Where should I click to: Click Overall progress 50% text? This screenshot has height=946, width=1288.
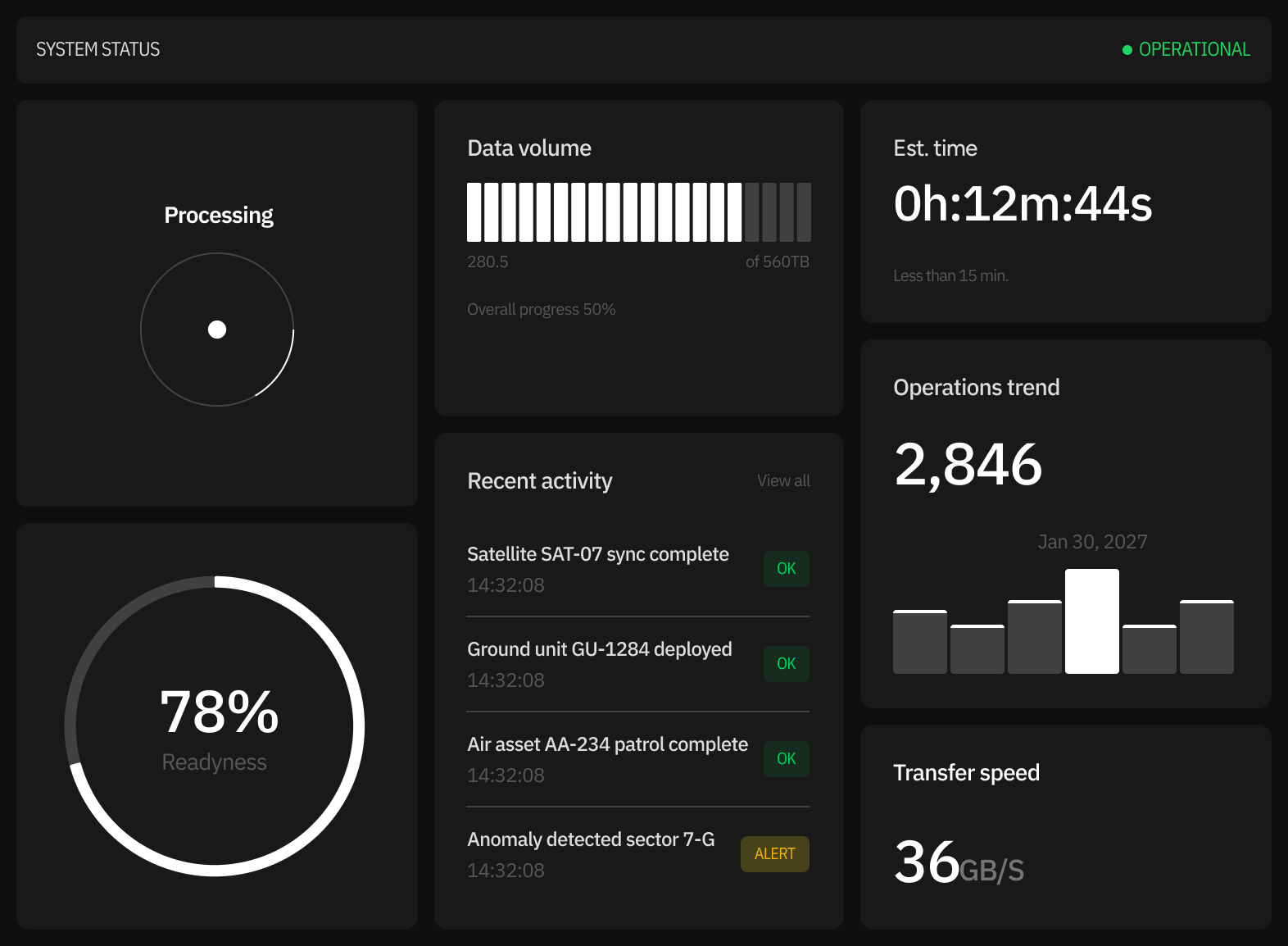coord(542,309)
